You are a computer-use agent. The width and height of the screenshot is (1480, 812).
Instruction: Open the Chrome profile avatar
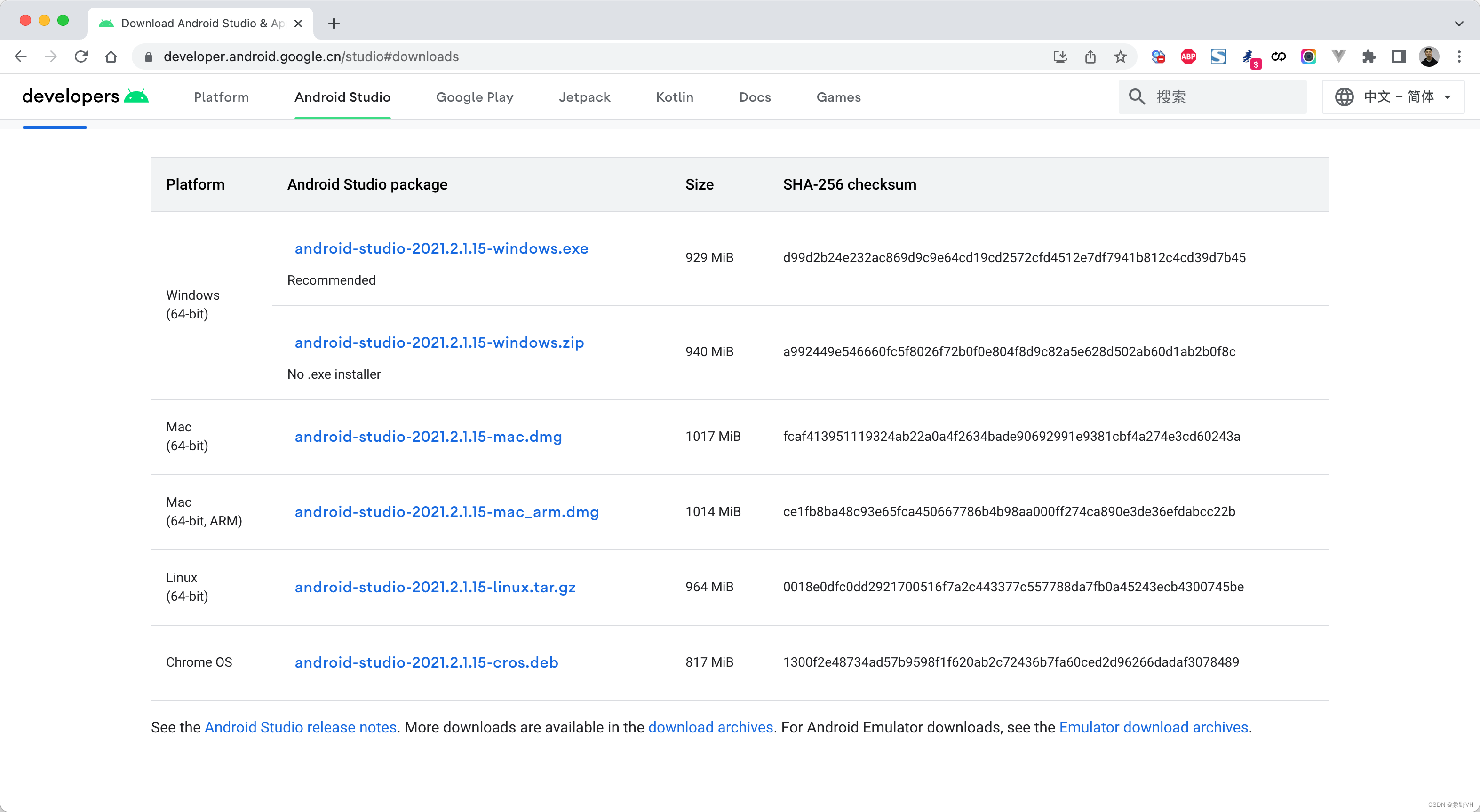coord(1429,56)
